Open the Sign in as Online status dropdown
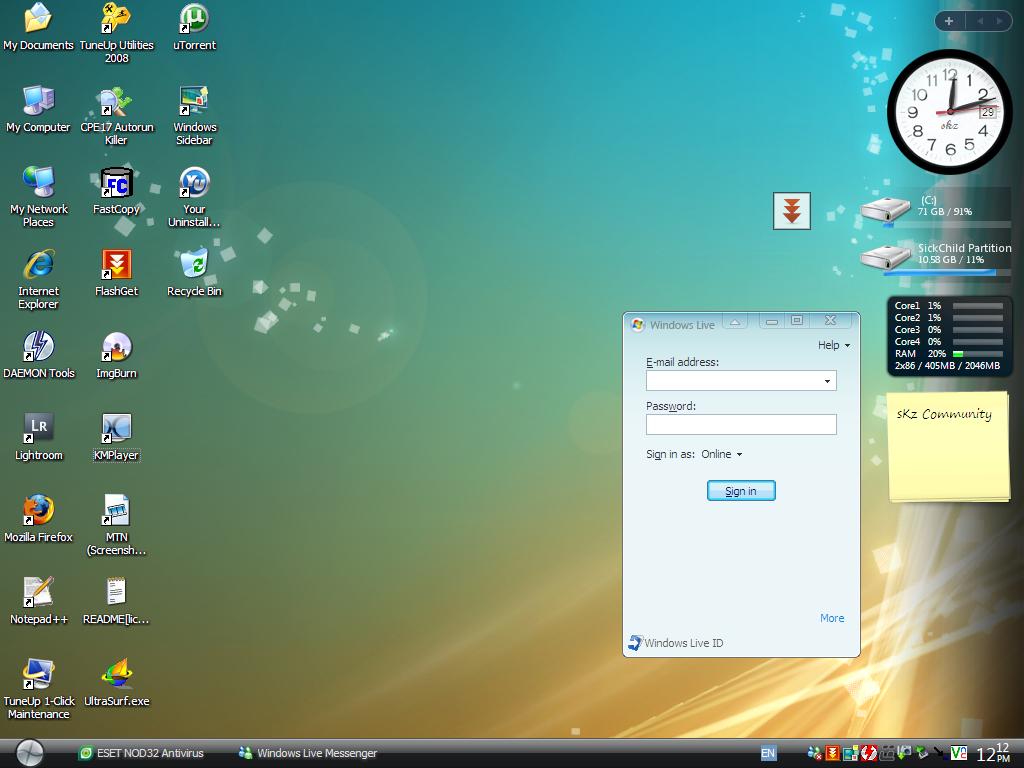Screen dimensions: 1024x768 [722, 454]
